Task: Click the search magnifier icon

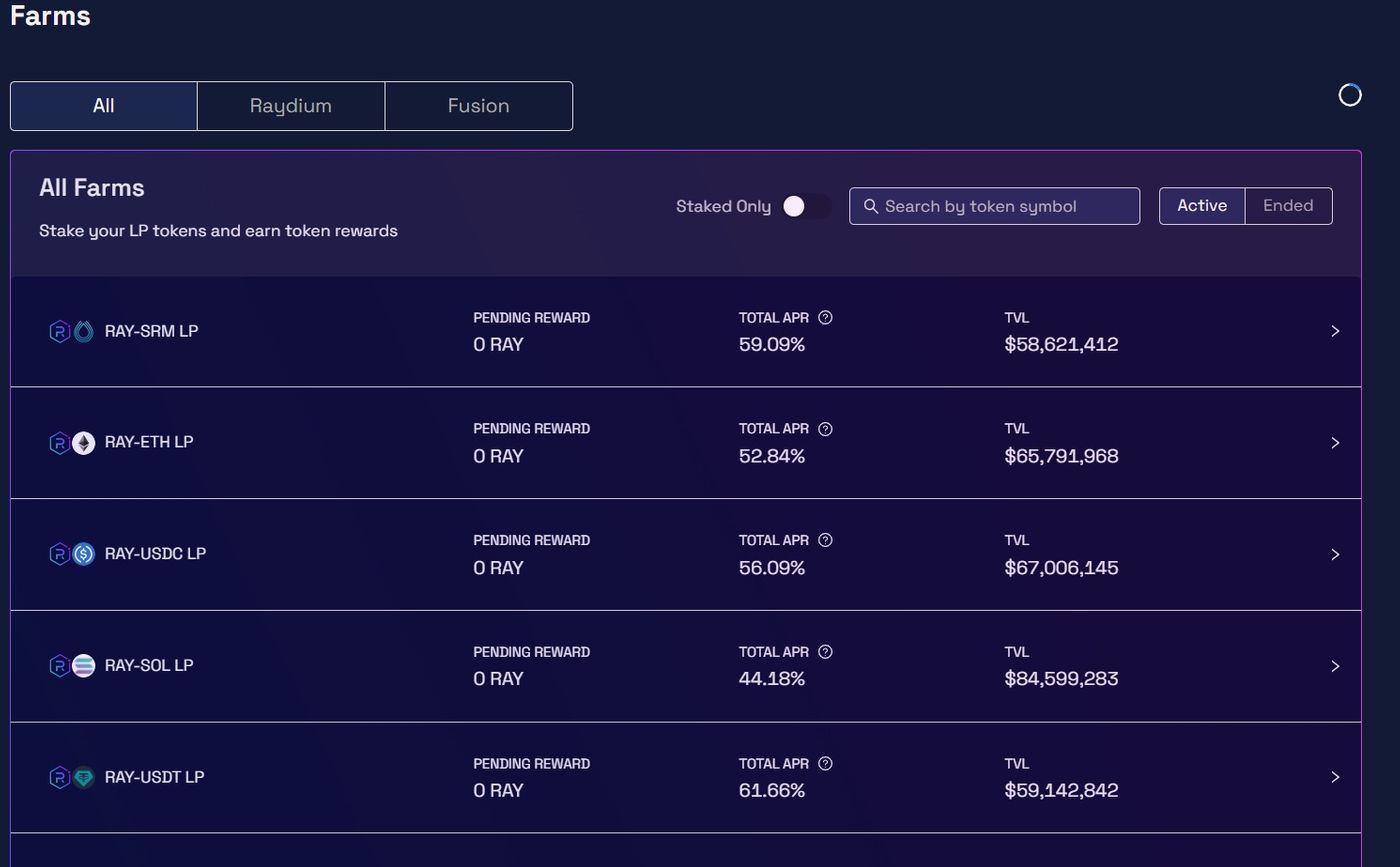Action: click(x=871, y=206)
